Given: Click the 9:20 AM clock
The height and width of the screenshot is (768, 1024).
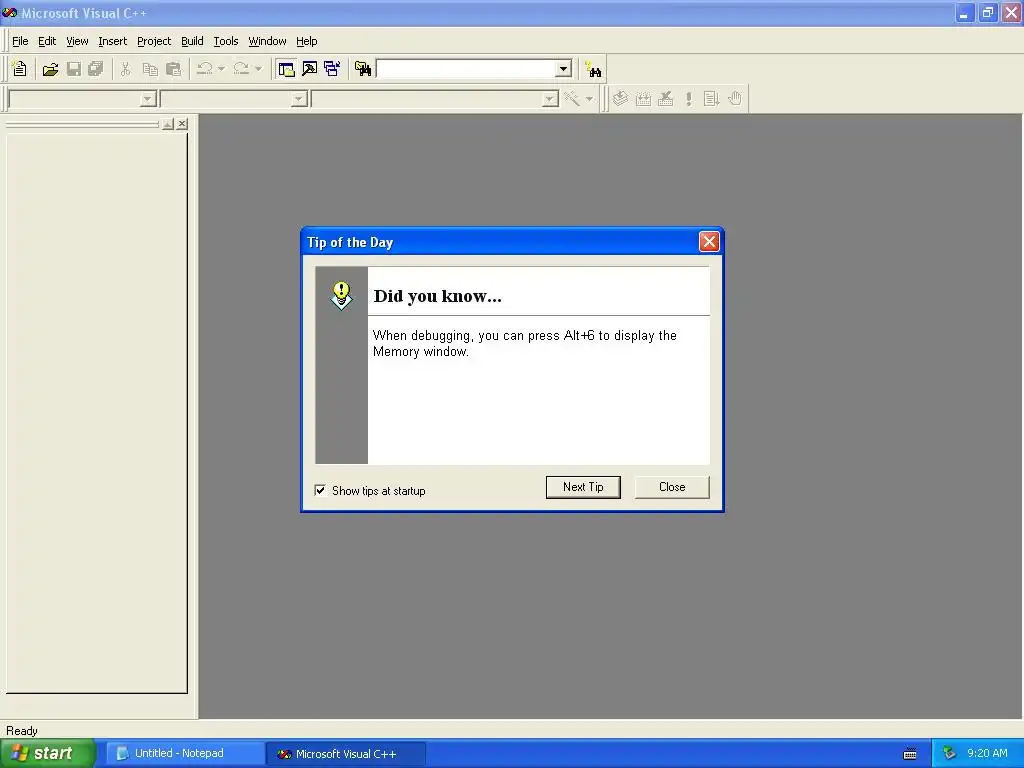Looking at the screenshot, I should pos(987,754).
